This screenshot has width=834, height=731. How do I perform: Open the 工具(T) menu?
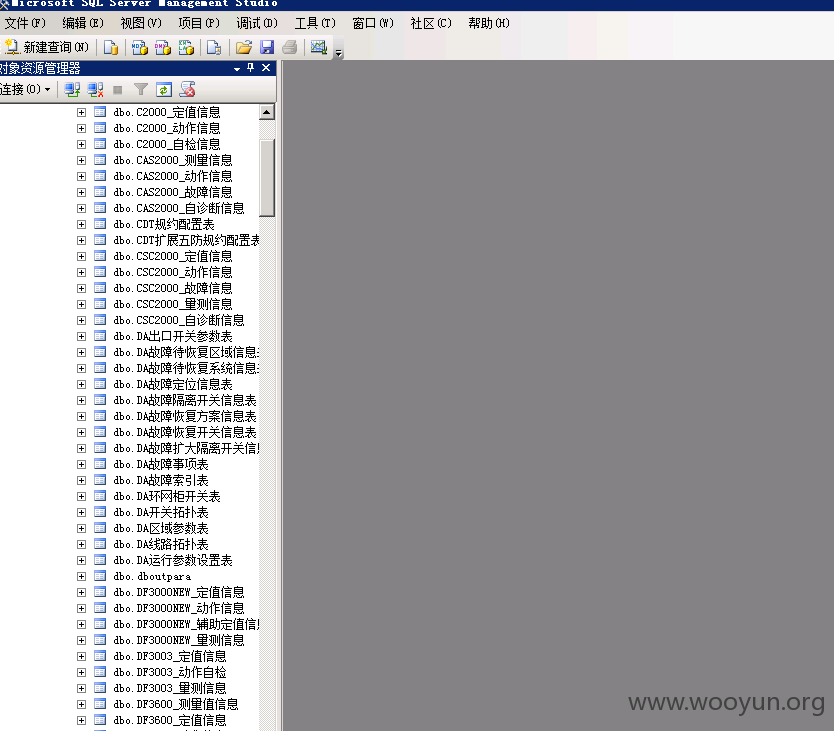coord(315,23)
